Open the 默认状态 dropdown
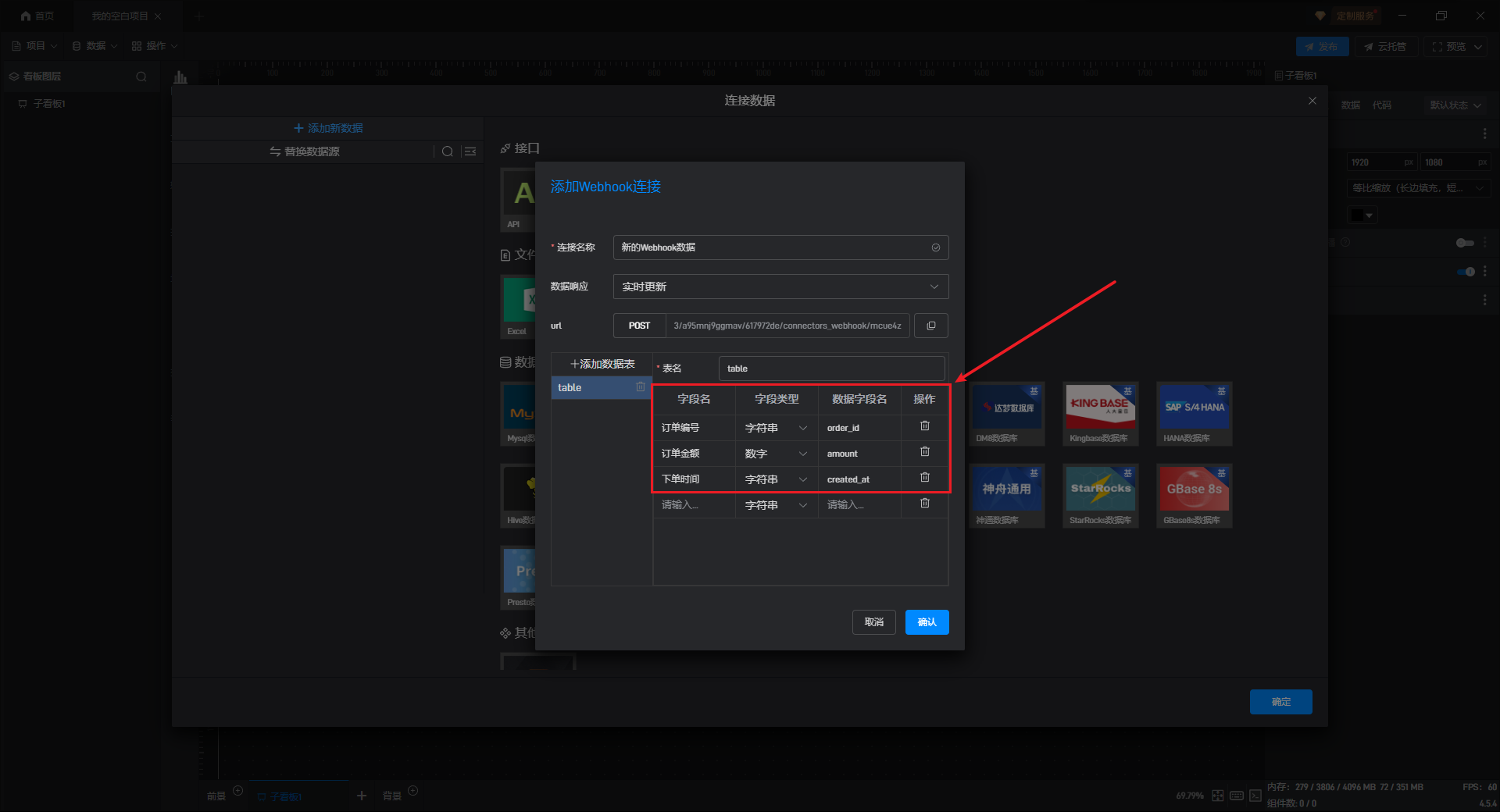The image size is (1500, 812). (1455, 105)
